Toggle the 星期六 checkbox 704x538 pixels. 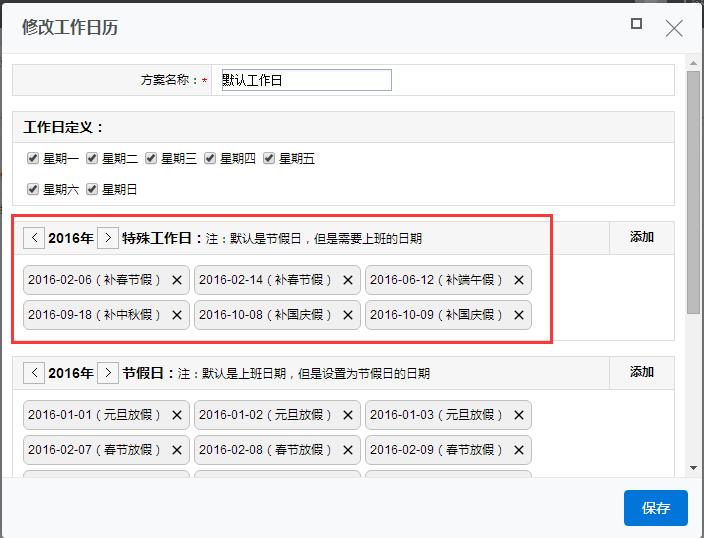tap(33, 189)
